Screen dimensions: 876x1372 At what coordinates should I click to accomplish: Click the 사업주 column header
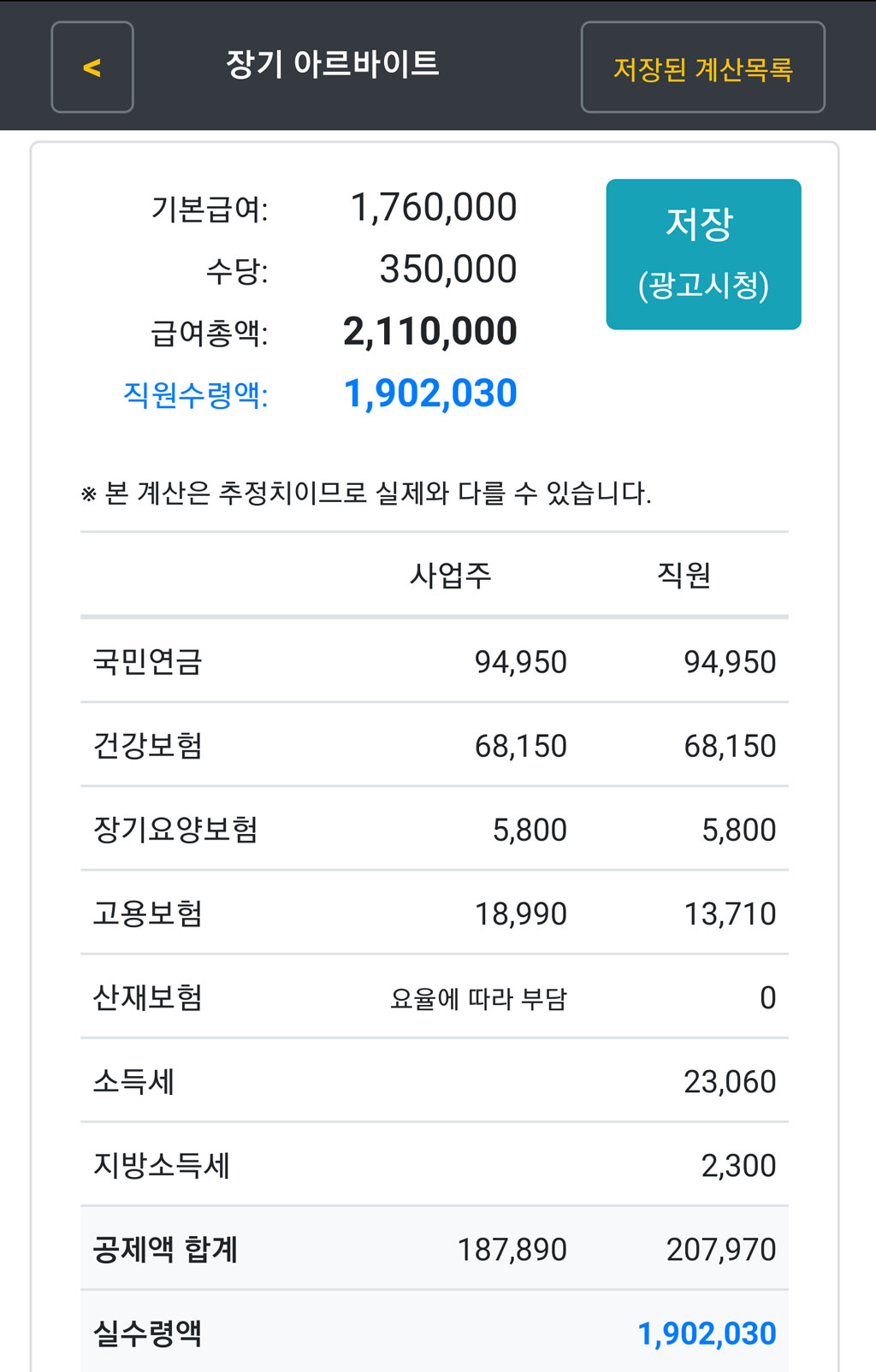point(451,575)
